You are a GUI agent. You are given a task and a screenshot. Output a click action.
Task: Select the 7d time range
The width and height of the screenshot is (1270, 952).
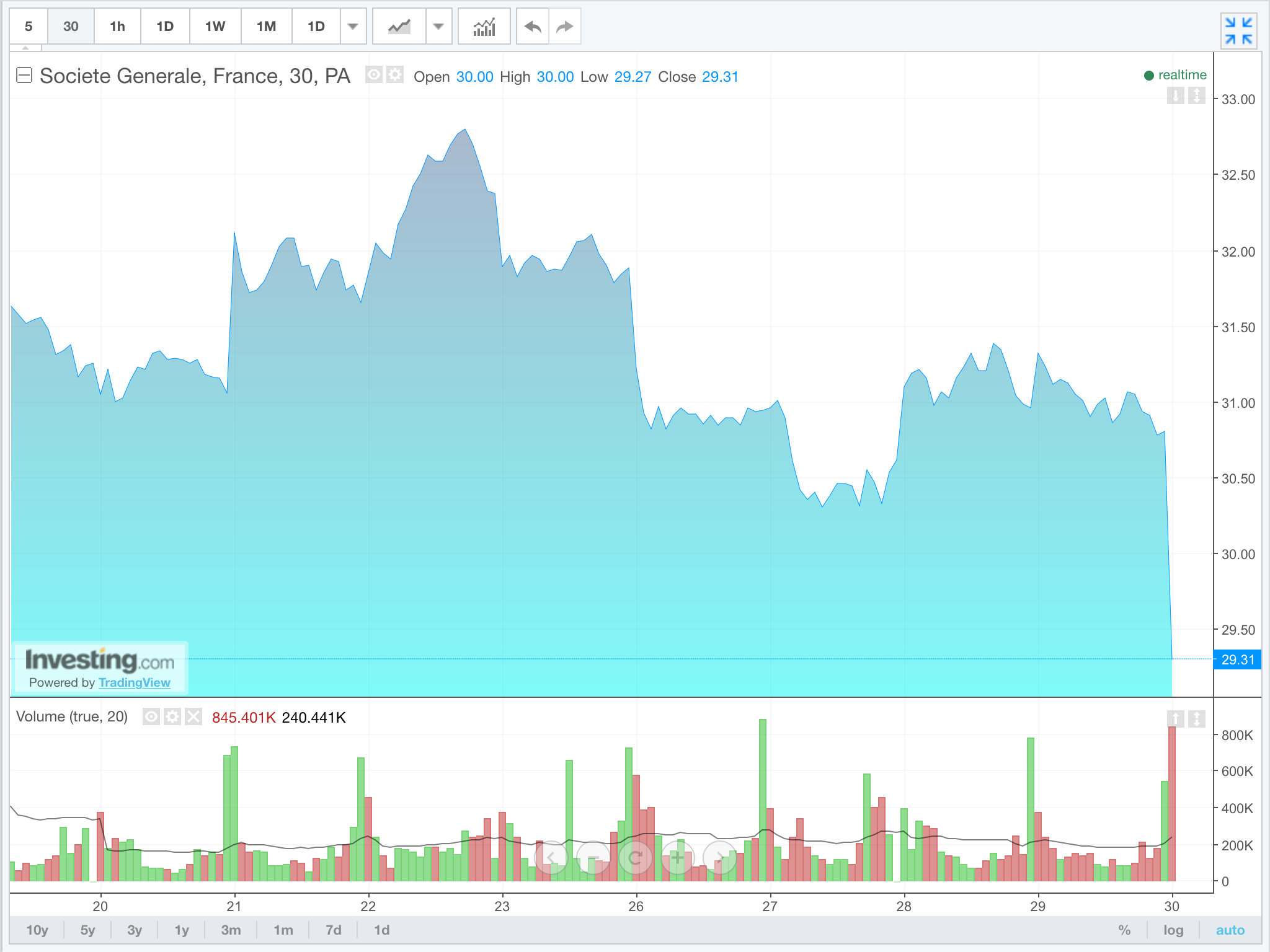(x=334, y=930)
